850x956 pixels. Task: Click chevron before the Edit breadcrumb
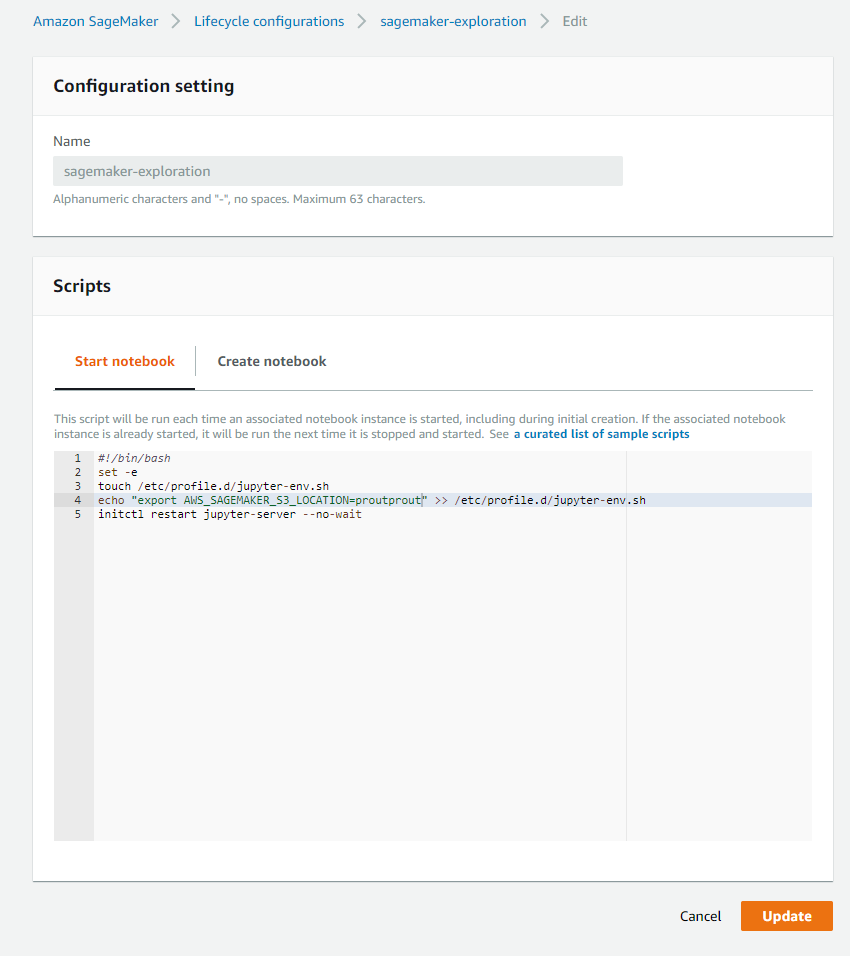pos(544,21)
